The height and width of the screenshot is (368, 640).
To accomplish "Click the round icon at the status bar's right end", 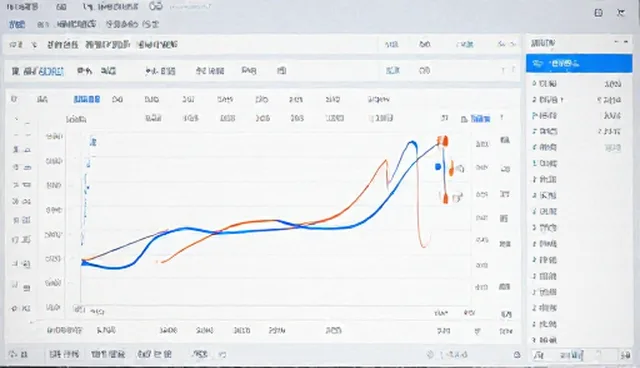I will [x=517, y=355].
